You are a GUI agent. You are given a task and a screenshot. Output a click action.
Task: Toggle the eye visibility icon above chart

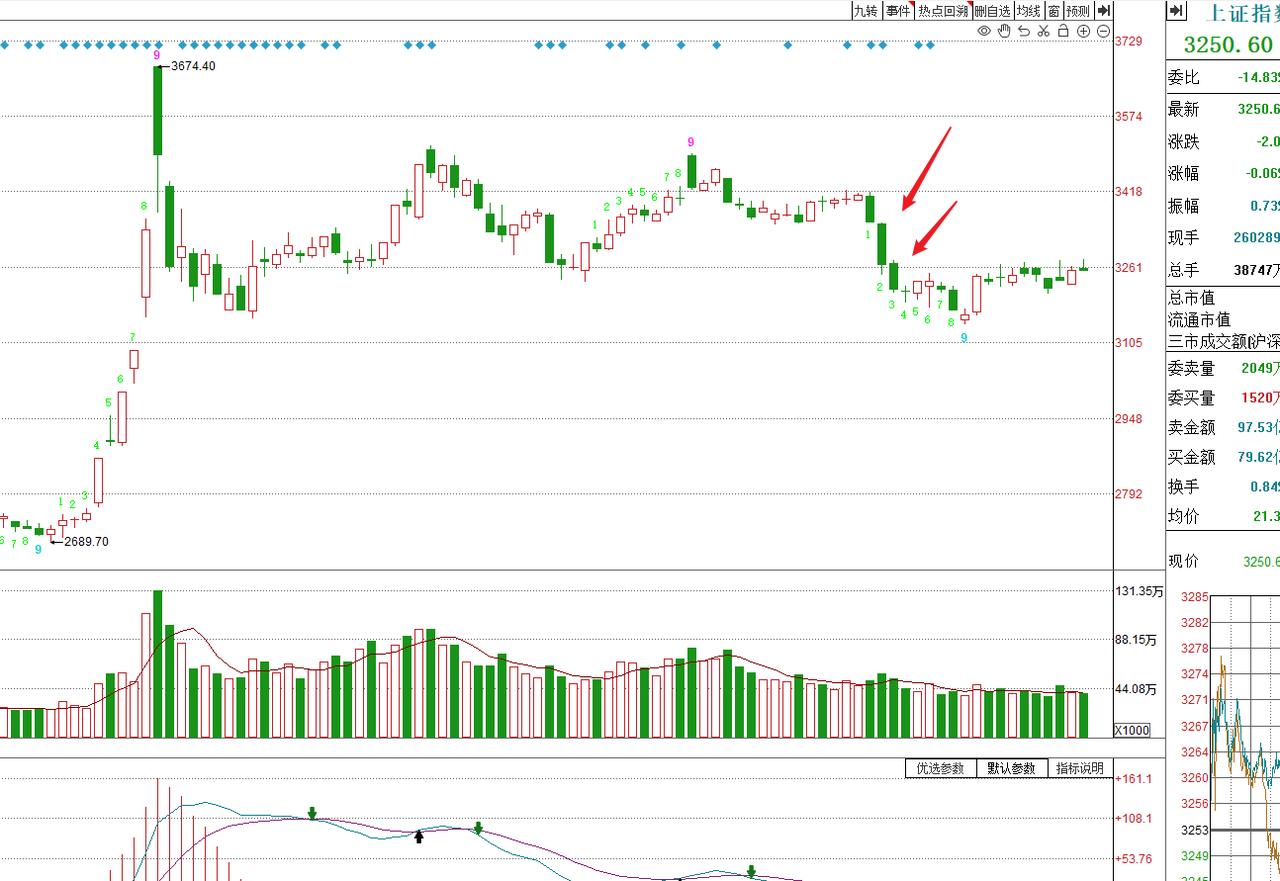tap(984, 31)
